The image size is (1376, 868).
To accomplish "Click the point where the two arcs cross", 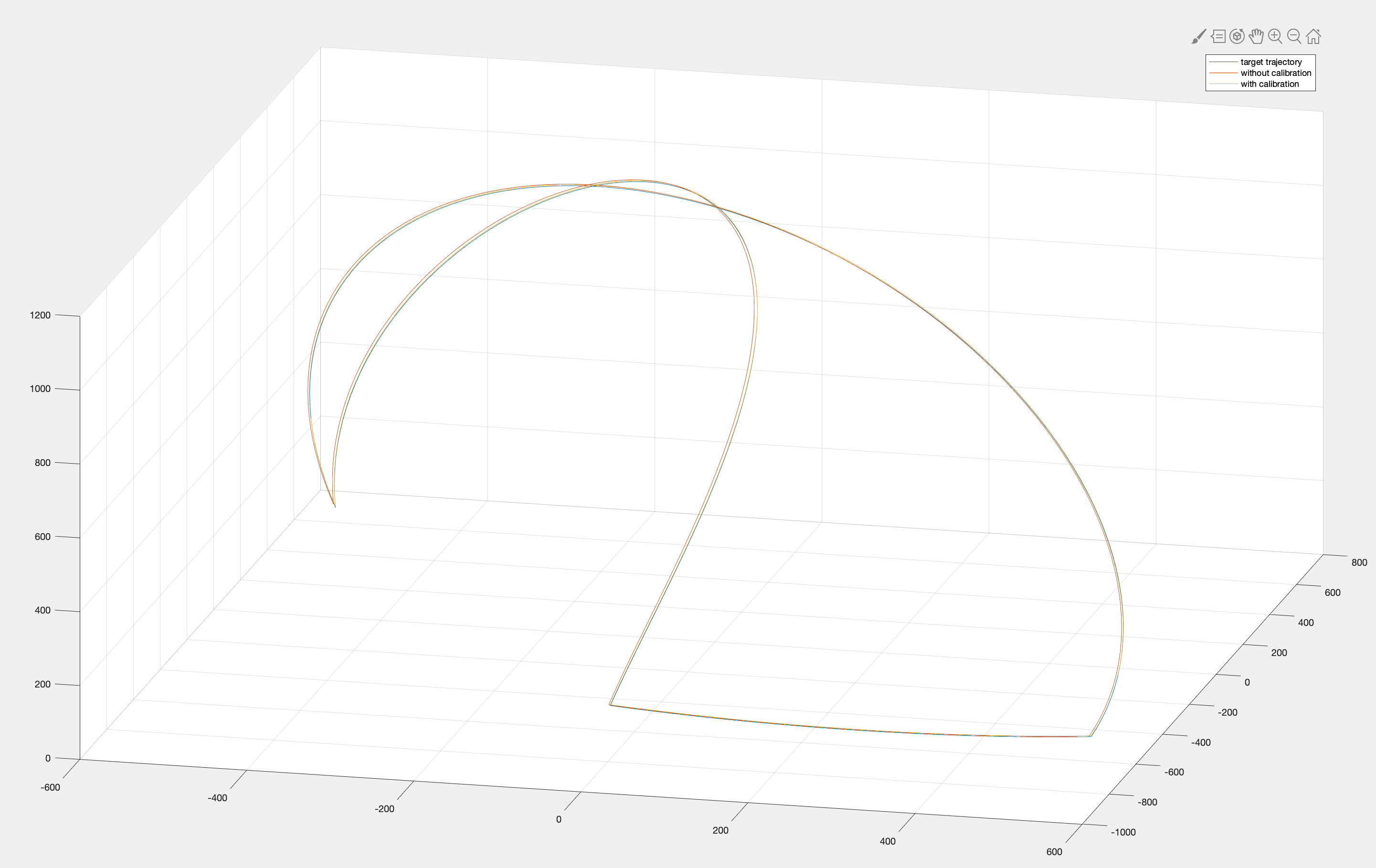I will pyautogui.click(x=717, y=207).
